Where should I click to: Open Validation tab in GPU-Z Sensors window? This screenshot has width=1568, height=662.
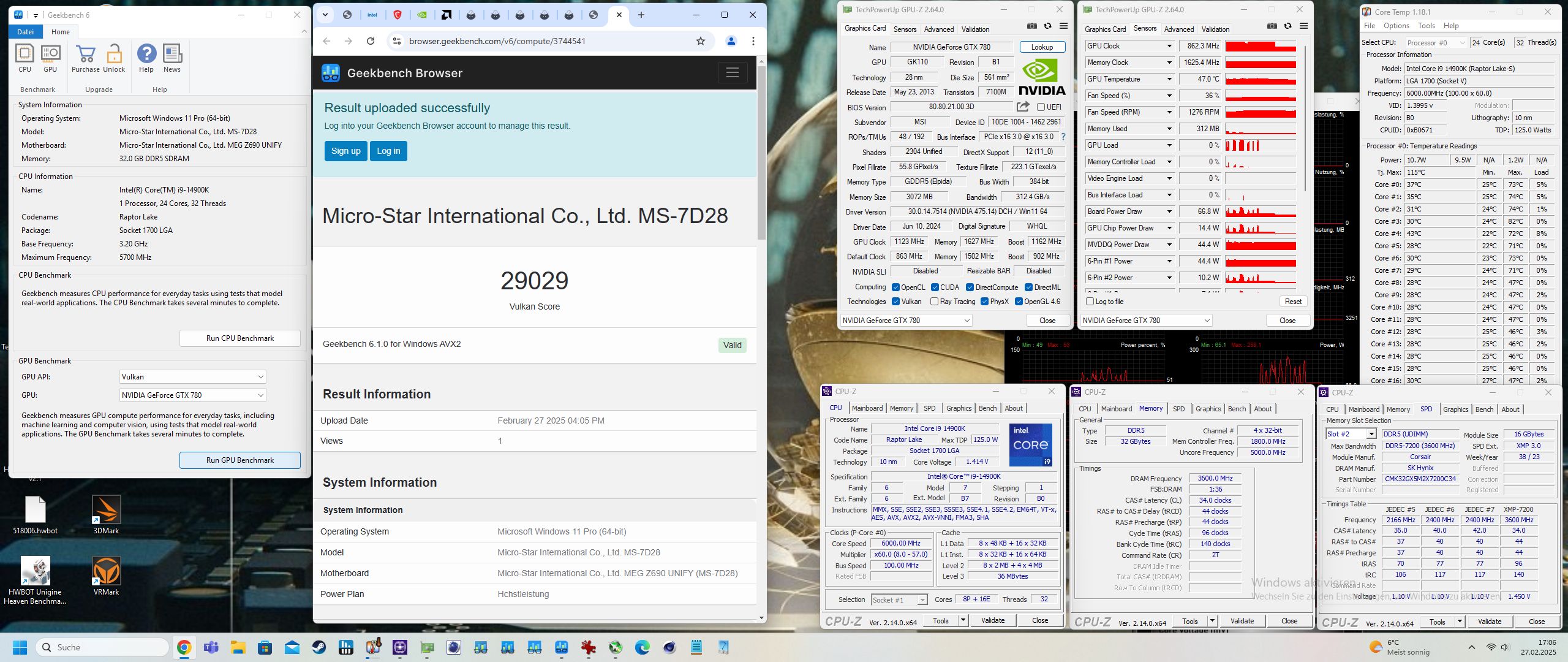(1215, 29)
